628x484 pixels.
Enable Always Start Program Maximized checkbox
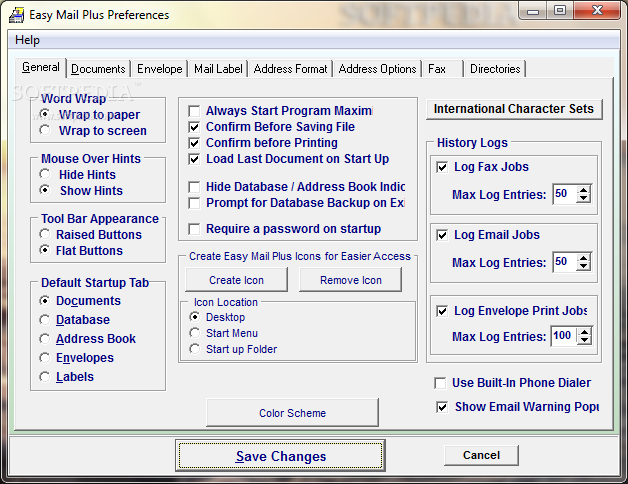pos(194,111)
